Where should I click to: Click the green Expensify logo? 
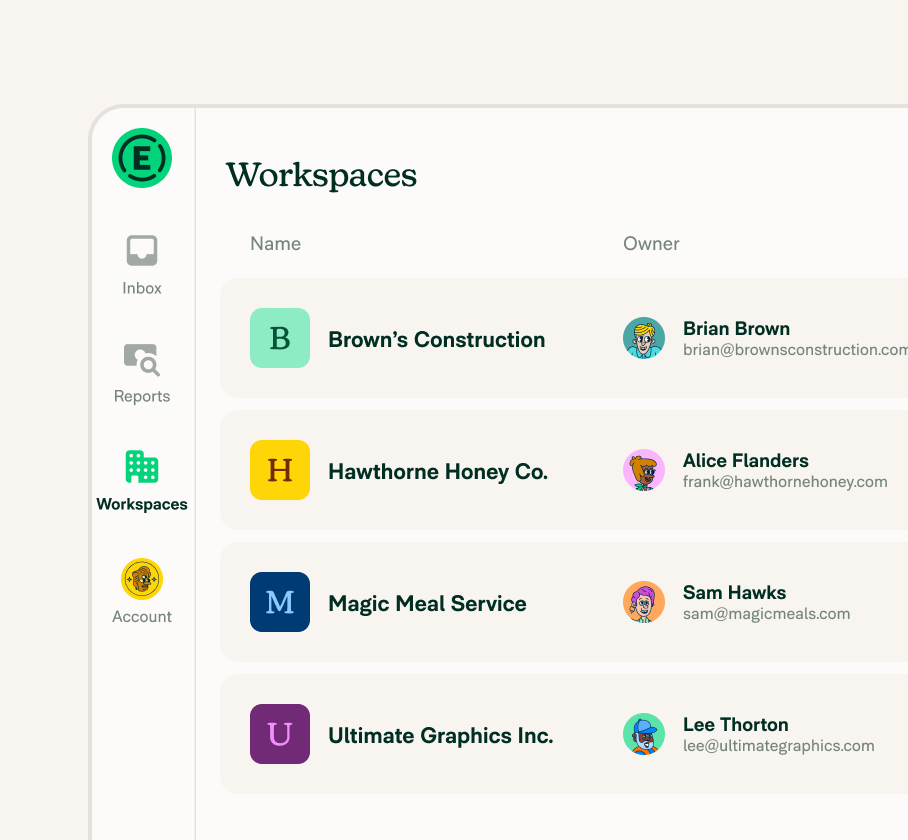tap(142, 158)
